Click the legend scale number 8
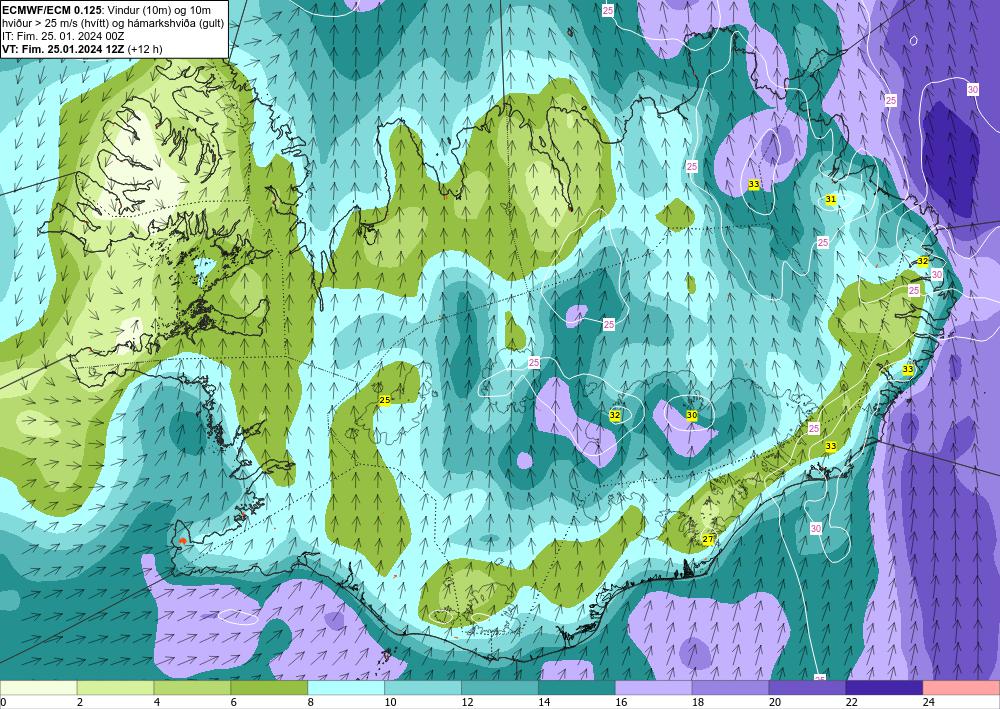This screenshot has width=1000, height=709. coord(311,703)
